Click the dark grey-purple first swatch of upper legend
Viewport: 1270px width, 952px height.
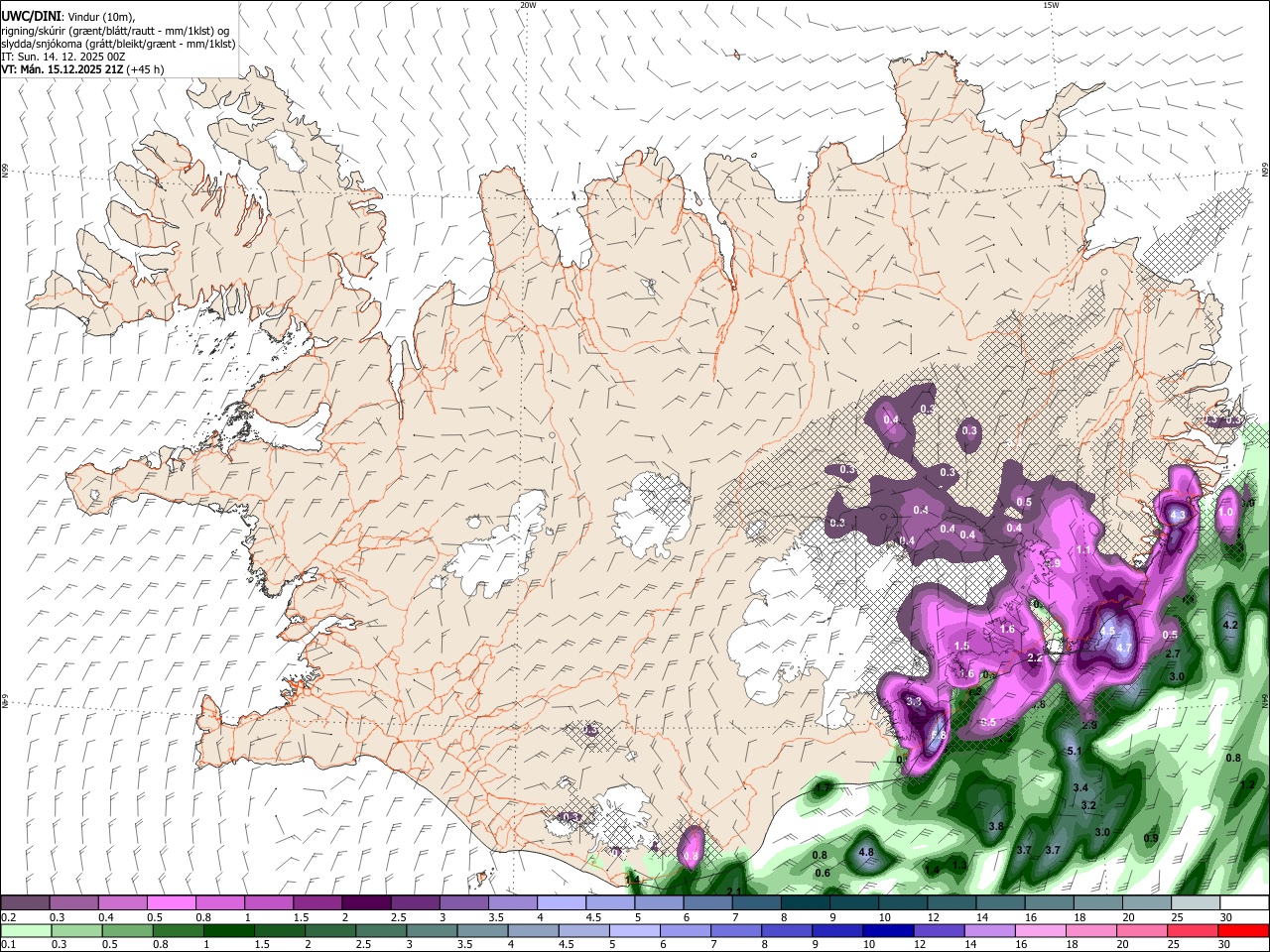tap(25, 903)
